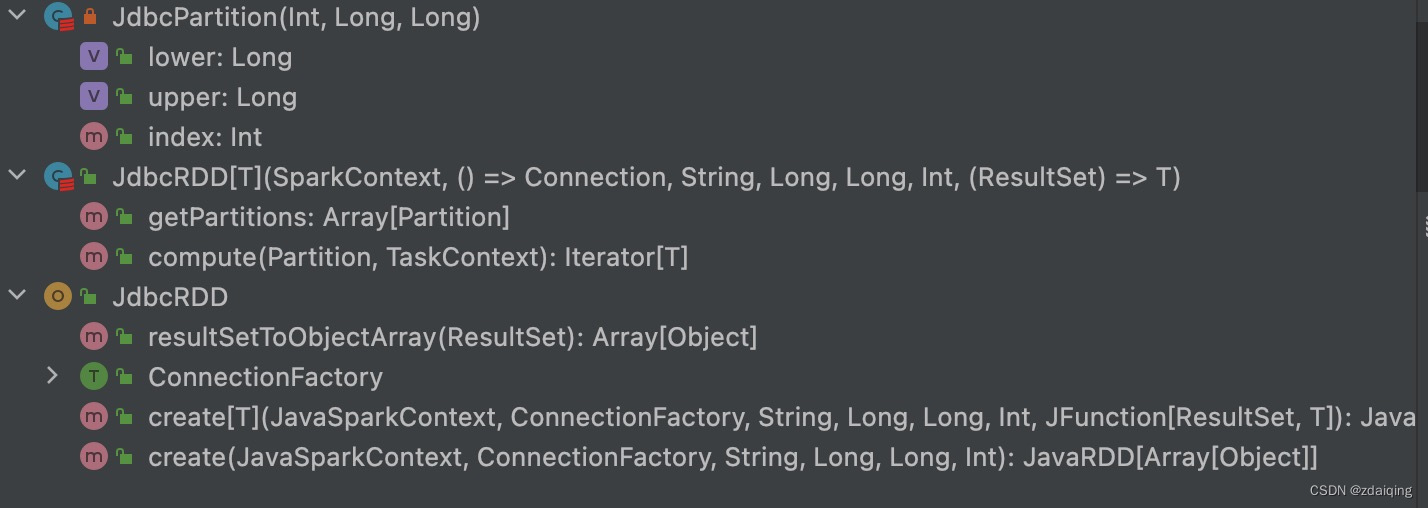Image resolution: width=1428 pixels, height=508 pixels.
Task: Select create method returning JavaRDD[Array[Object]]
Action: tap(732, 457)
